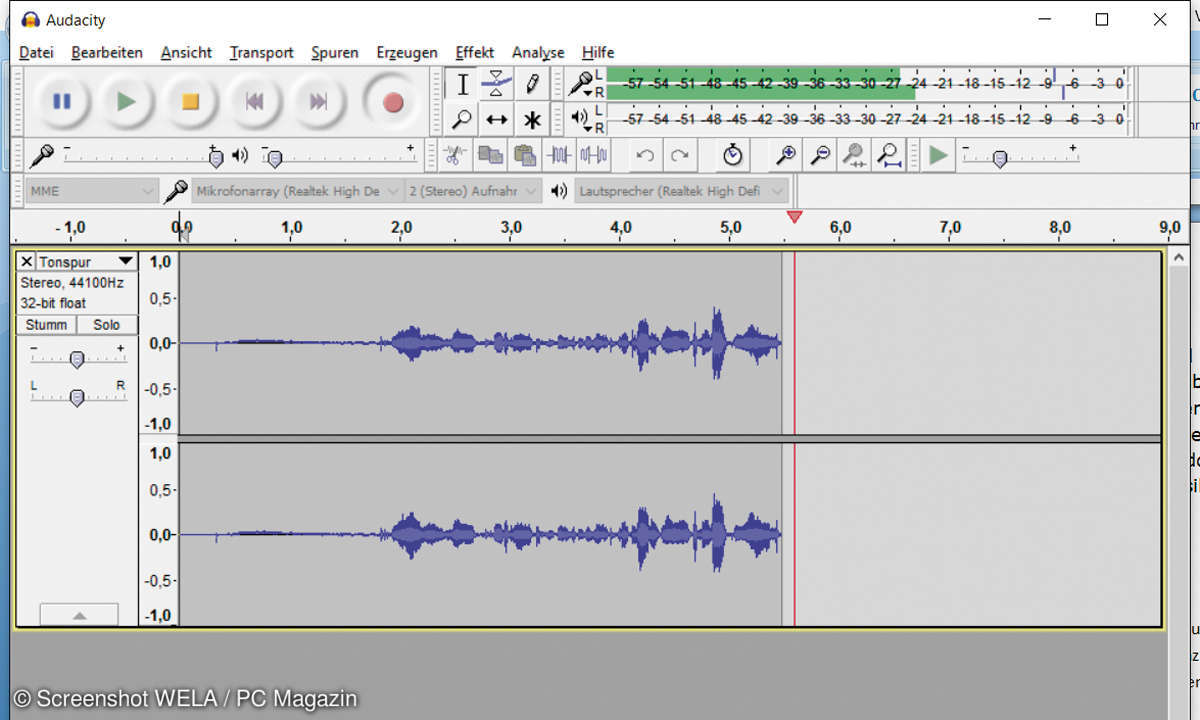Skip to end of the track
The width and height of the screenshot is (1200, 720).
pos(318,101)
